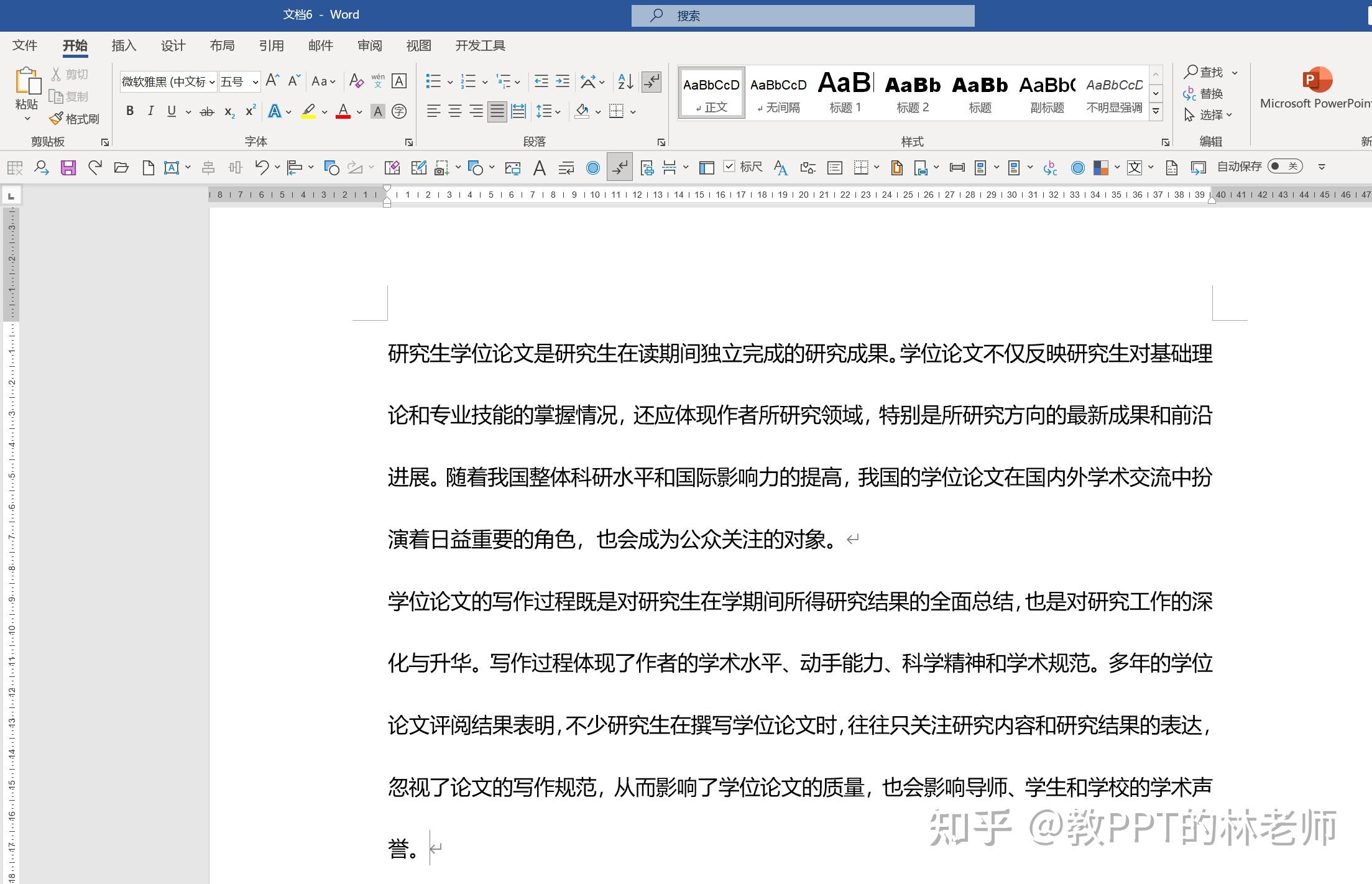Open the font name dropdown
This screenshot has width=1372, height=884.
(x=212, y=82)
